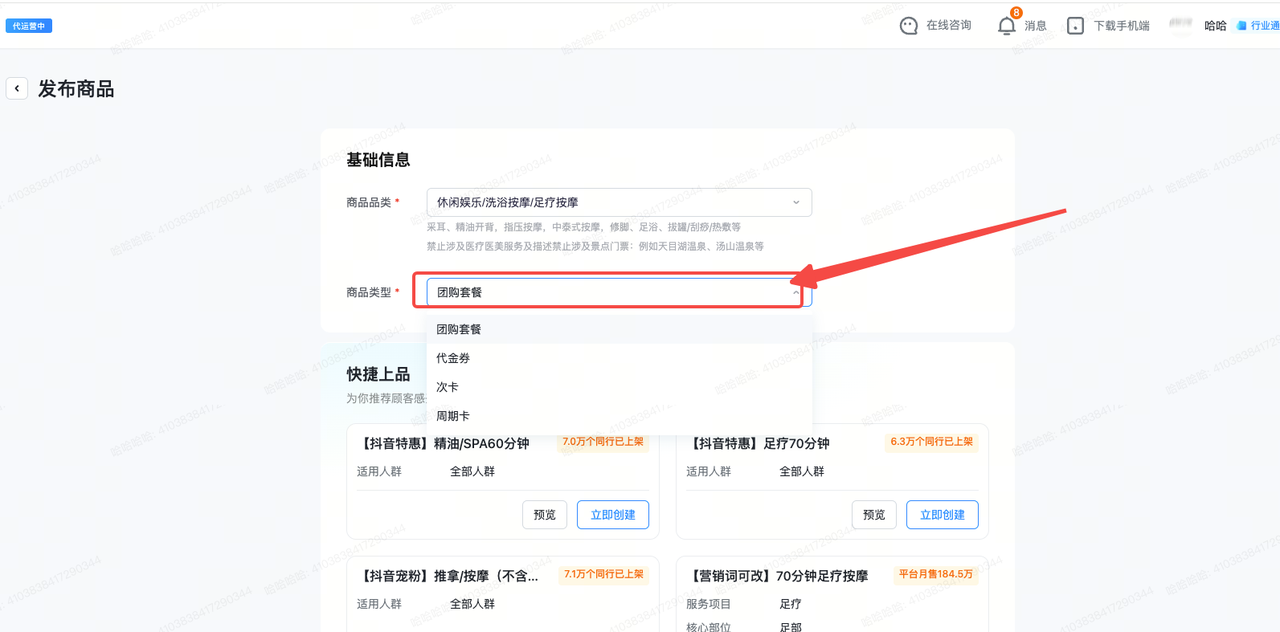Click the hint line starting with 禁止涉及医疗医美服务
1280x632 pixels.
pos(595,246)
